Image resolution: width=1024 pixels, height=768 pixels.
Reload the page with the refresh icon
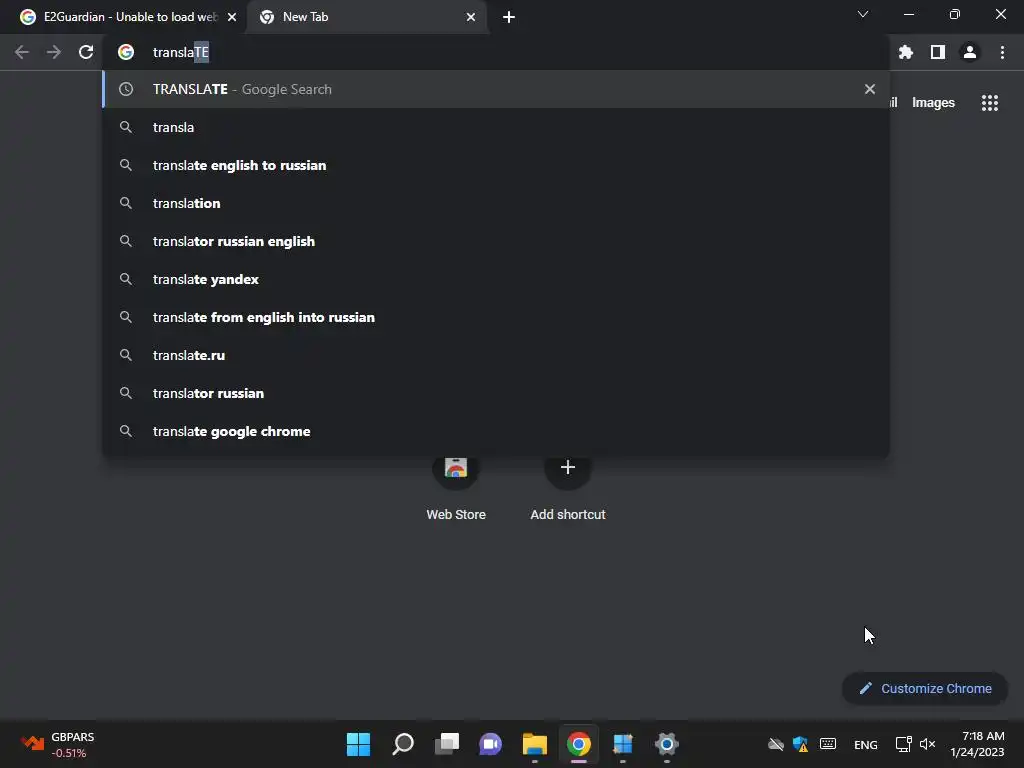click(x=86, y=52)
